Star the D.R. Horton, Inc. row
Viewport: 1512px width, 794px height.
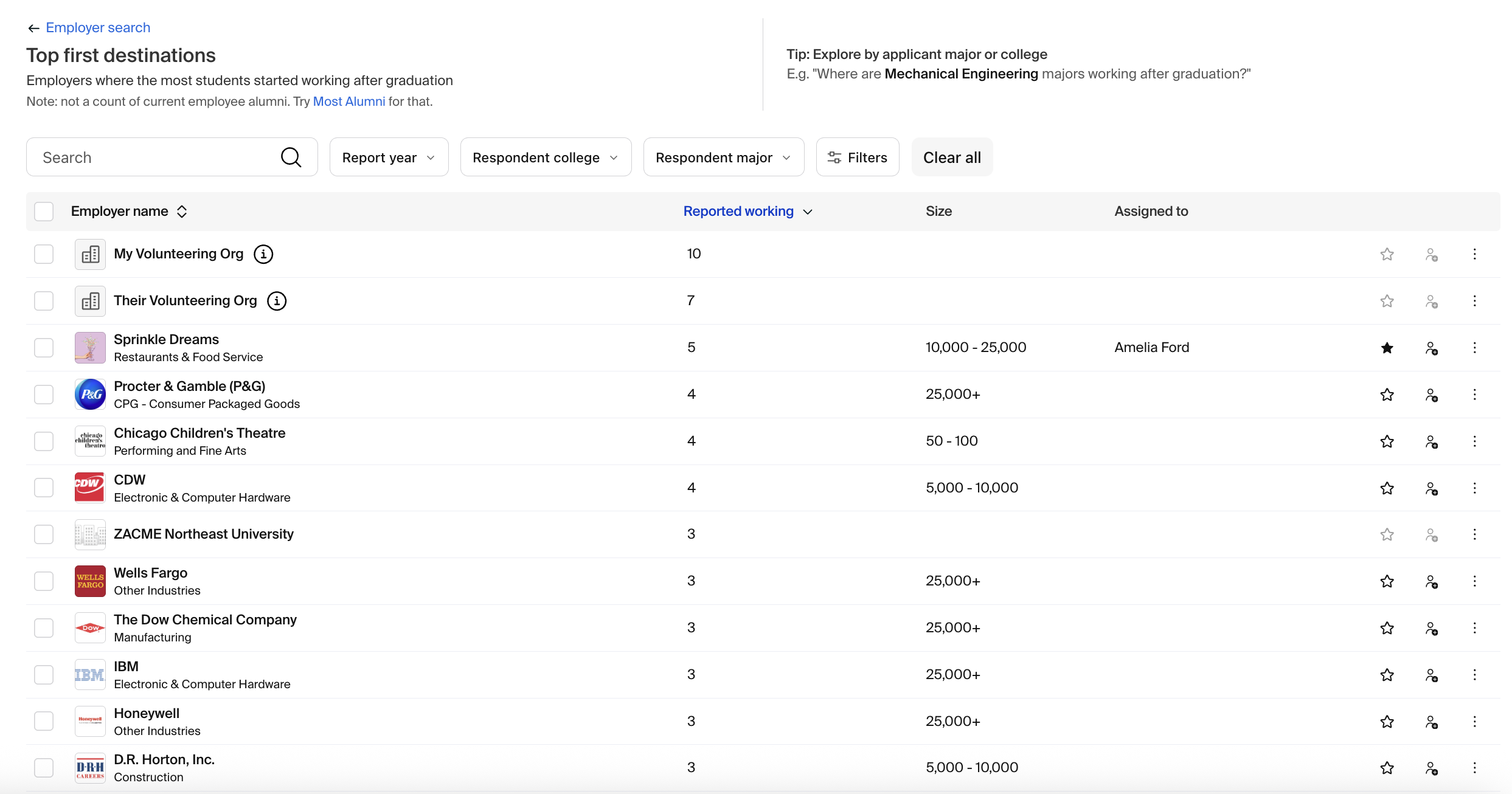[x=1387, y=768]
